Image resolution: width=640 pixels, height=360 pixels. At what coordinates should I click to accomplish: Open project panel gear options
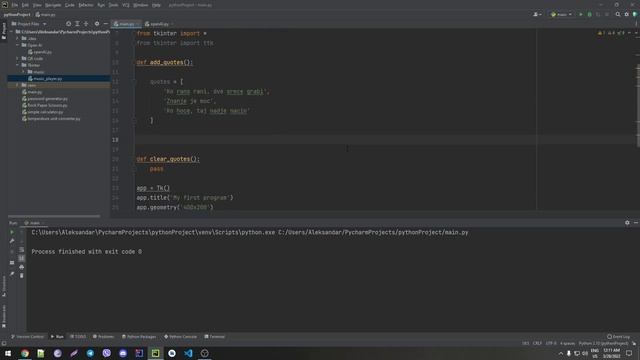[x=97, y=24]
